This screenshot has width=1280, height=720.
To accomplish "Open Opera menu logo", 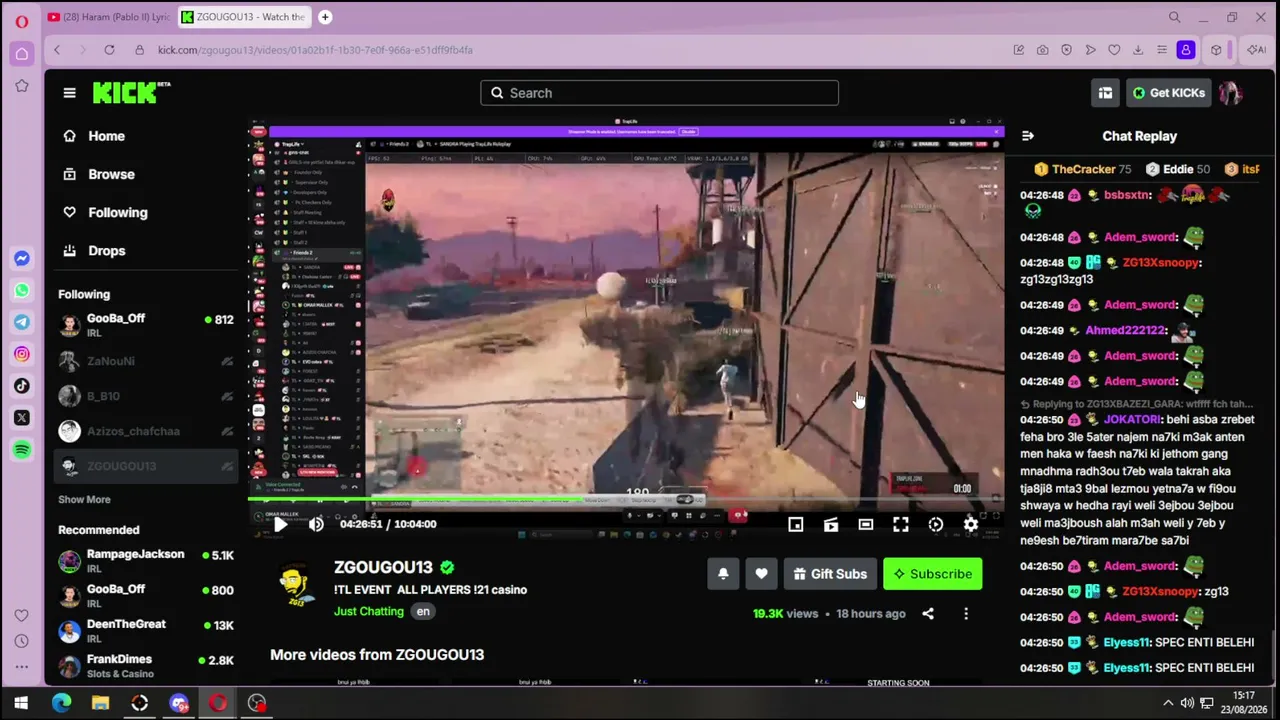I will click(x=21, y=19).
